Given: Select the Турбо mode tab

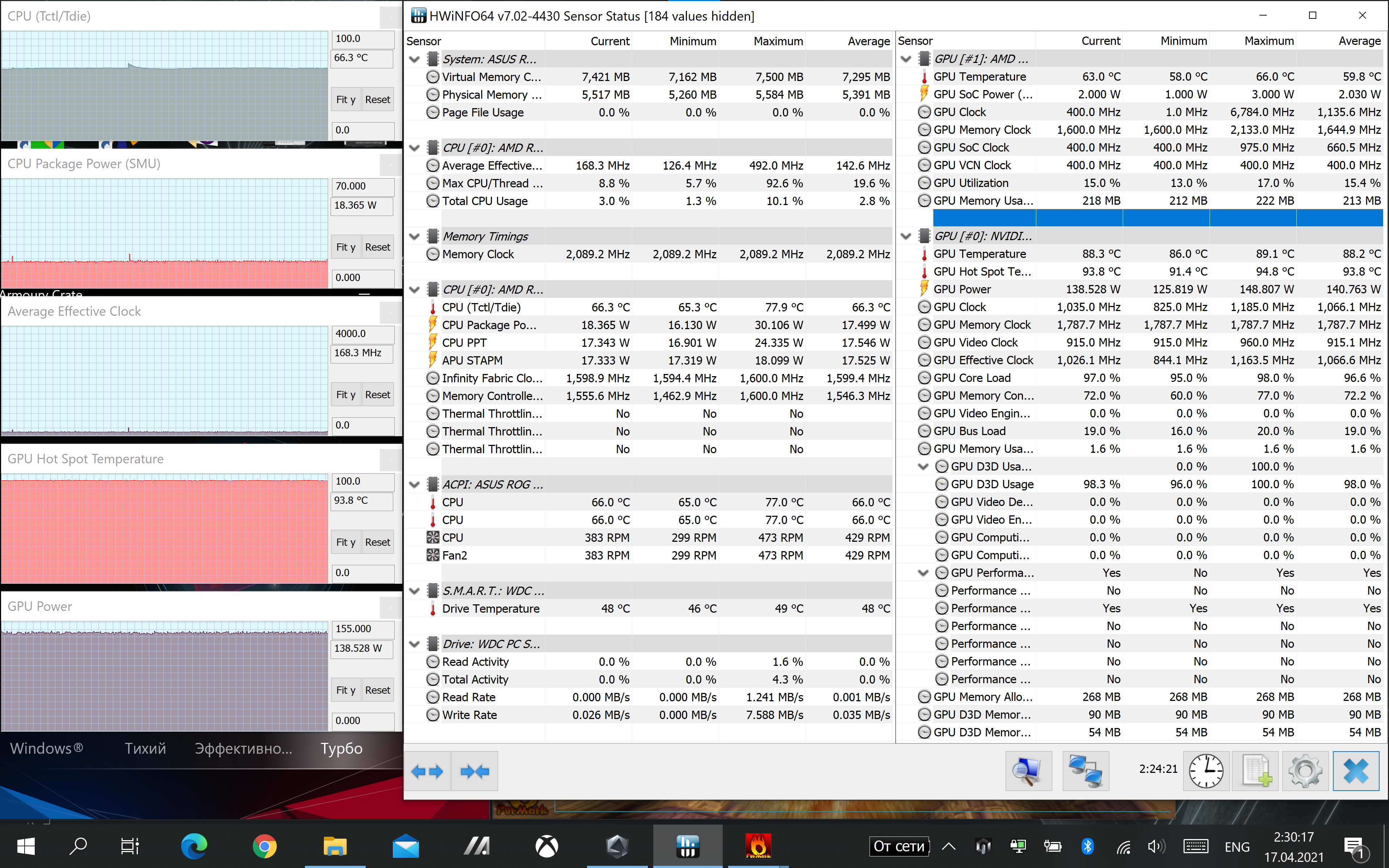Looking at the screenshot, I should [x=341, y=748].
